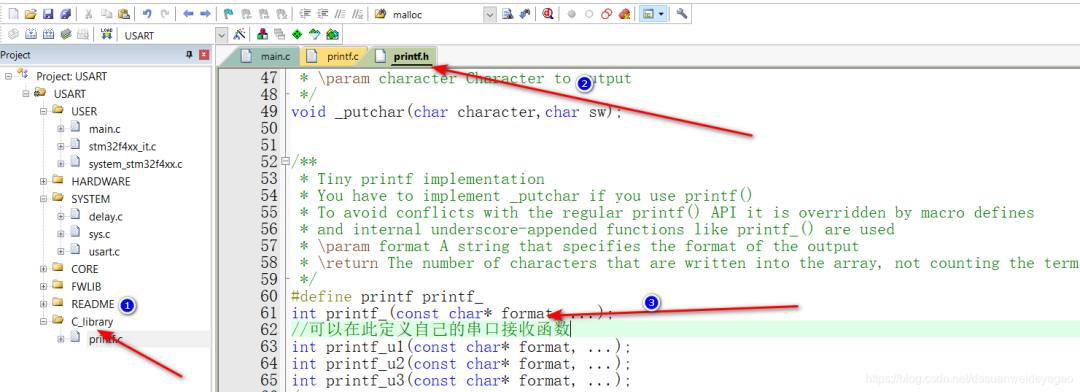Toggle code folding at the line 52 comment block
Viewport: 1080px width, 392px height.
coord(285,162)
